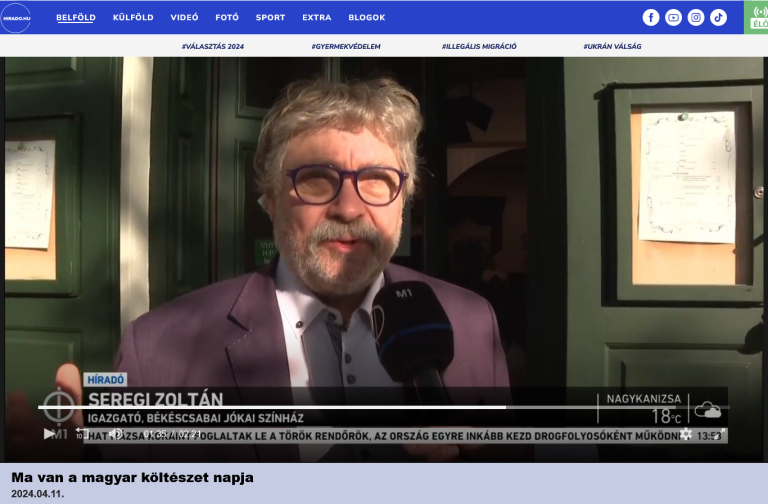768x504 pixels.
Task: Open the Facebook page icon
Action: (651, 17)
